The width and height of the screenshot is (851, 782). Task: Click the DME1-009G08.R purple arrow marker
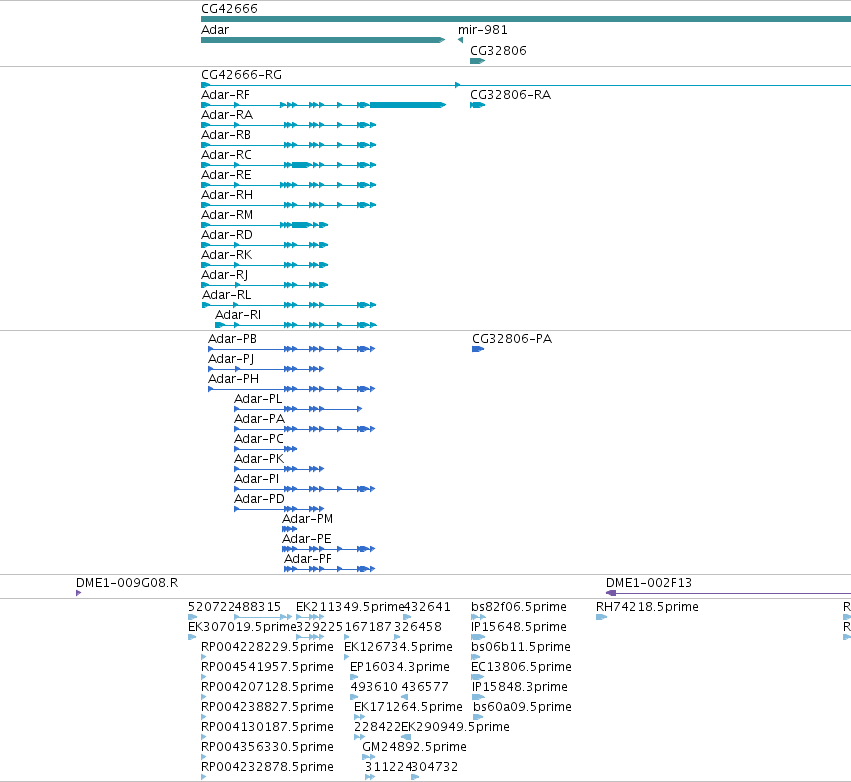(x=79, y=593)
